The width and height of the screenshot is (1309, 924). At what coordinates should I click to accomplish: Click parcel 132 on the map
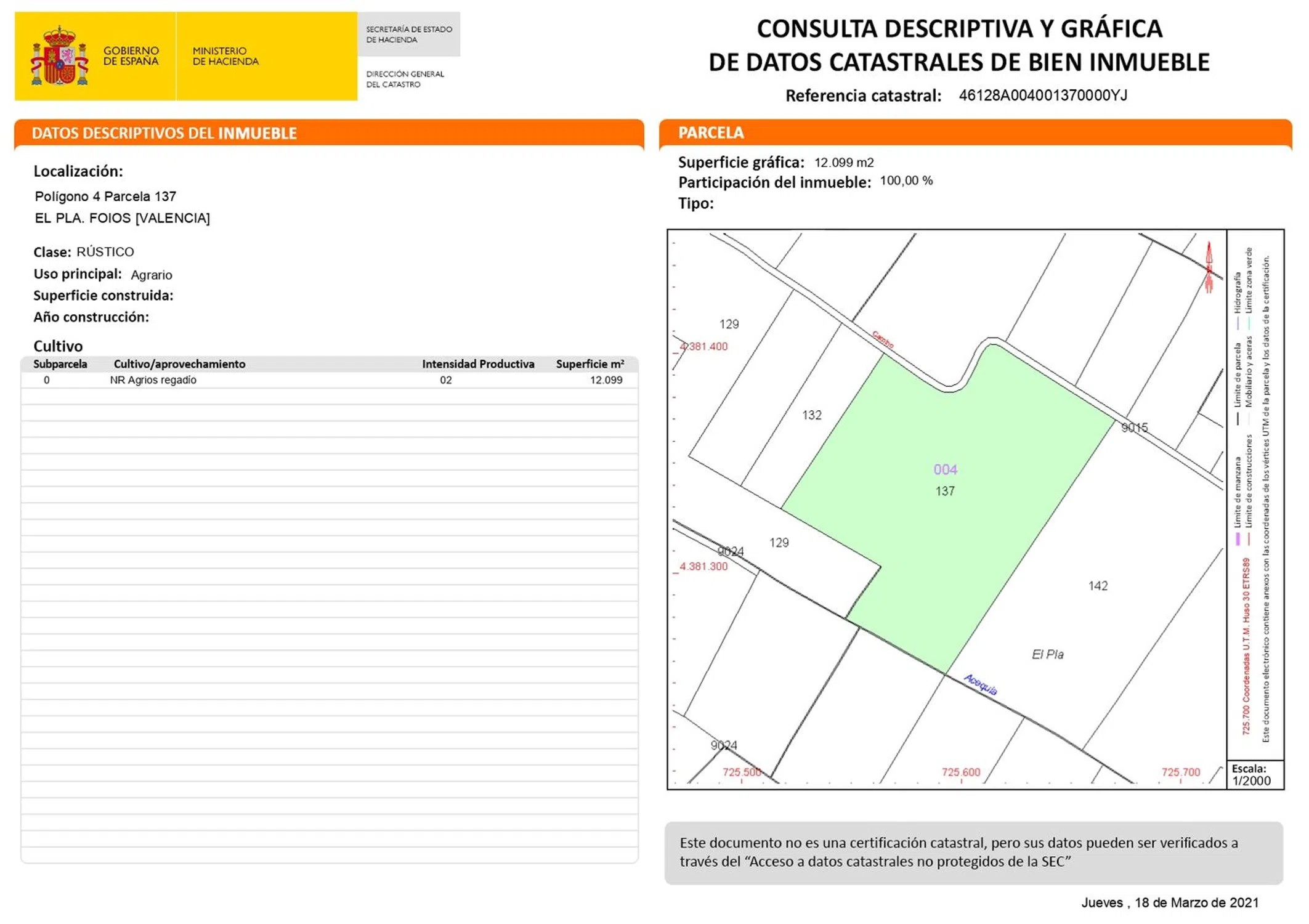811,415
